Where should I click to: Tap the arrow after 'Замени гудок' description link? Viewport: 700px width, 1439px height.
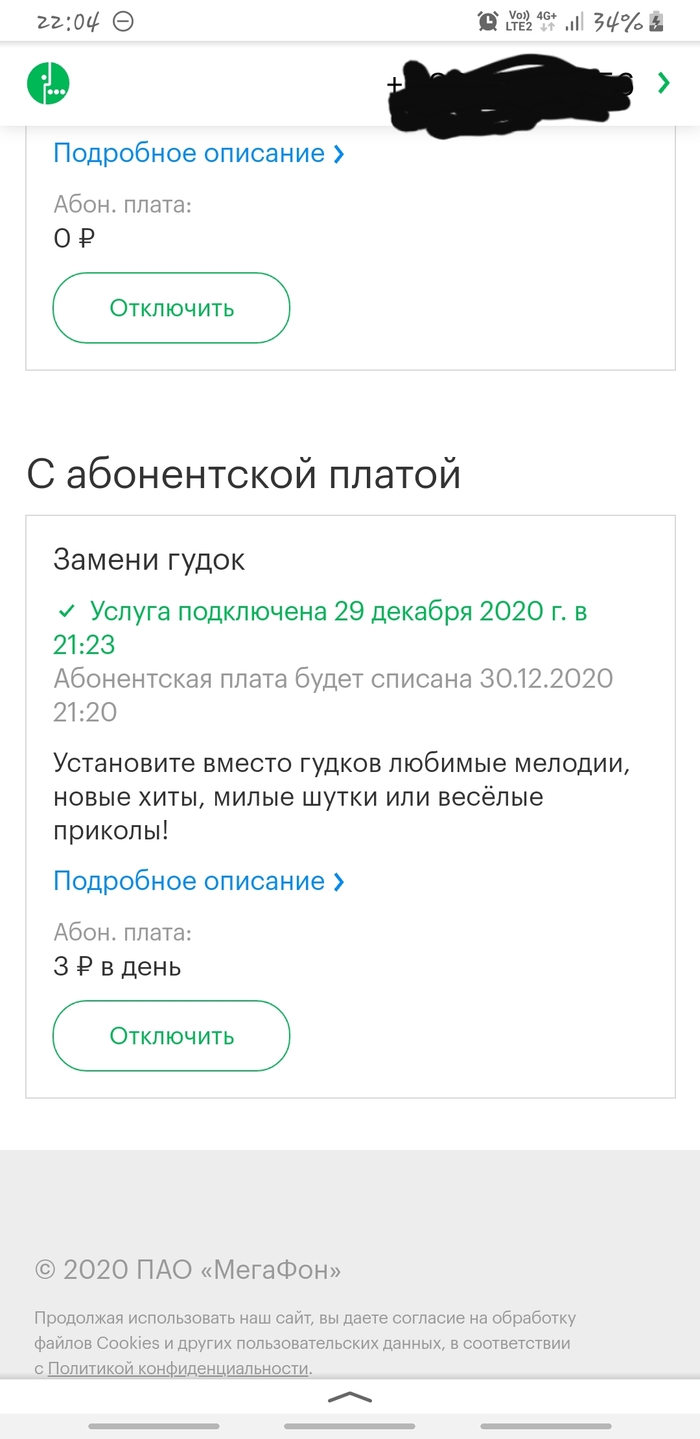(339, 881)
